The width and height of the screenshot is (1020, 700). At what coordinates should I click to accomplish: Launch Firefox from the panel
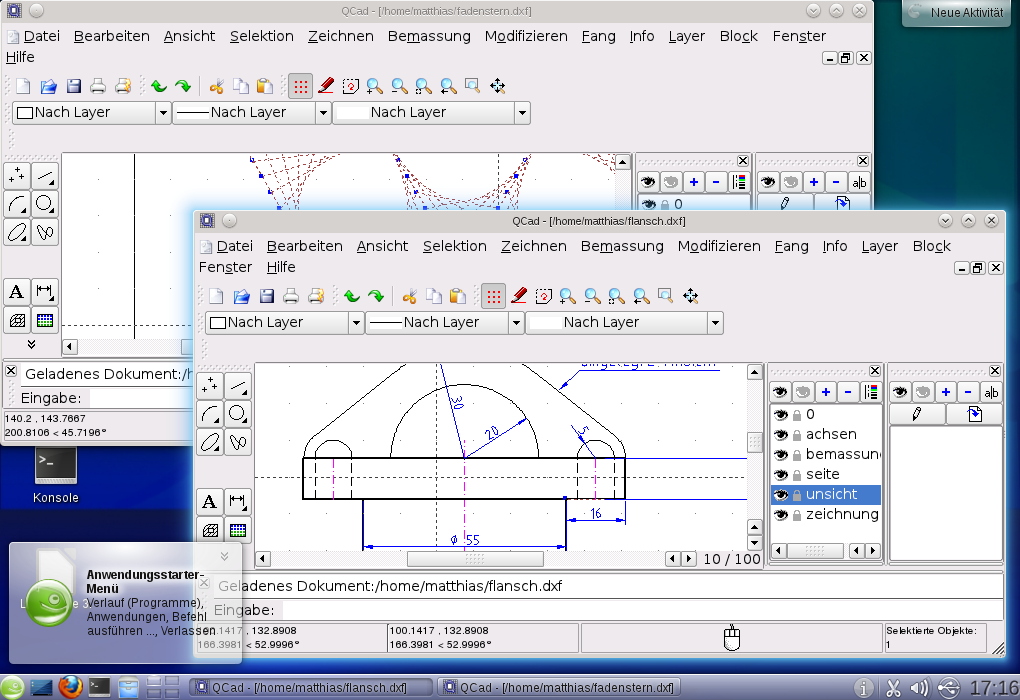[70, 687]
